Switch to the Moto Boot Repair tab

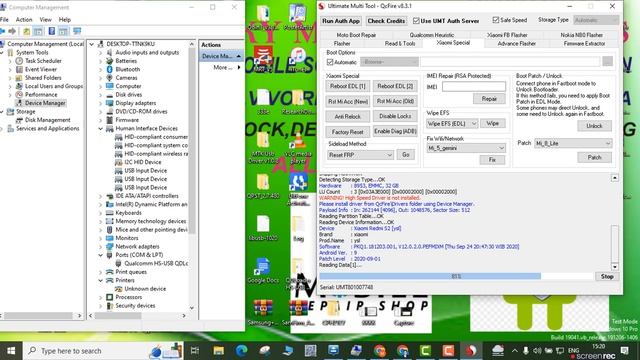tap(356, 35)
